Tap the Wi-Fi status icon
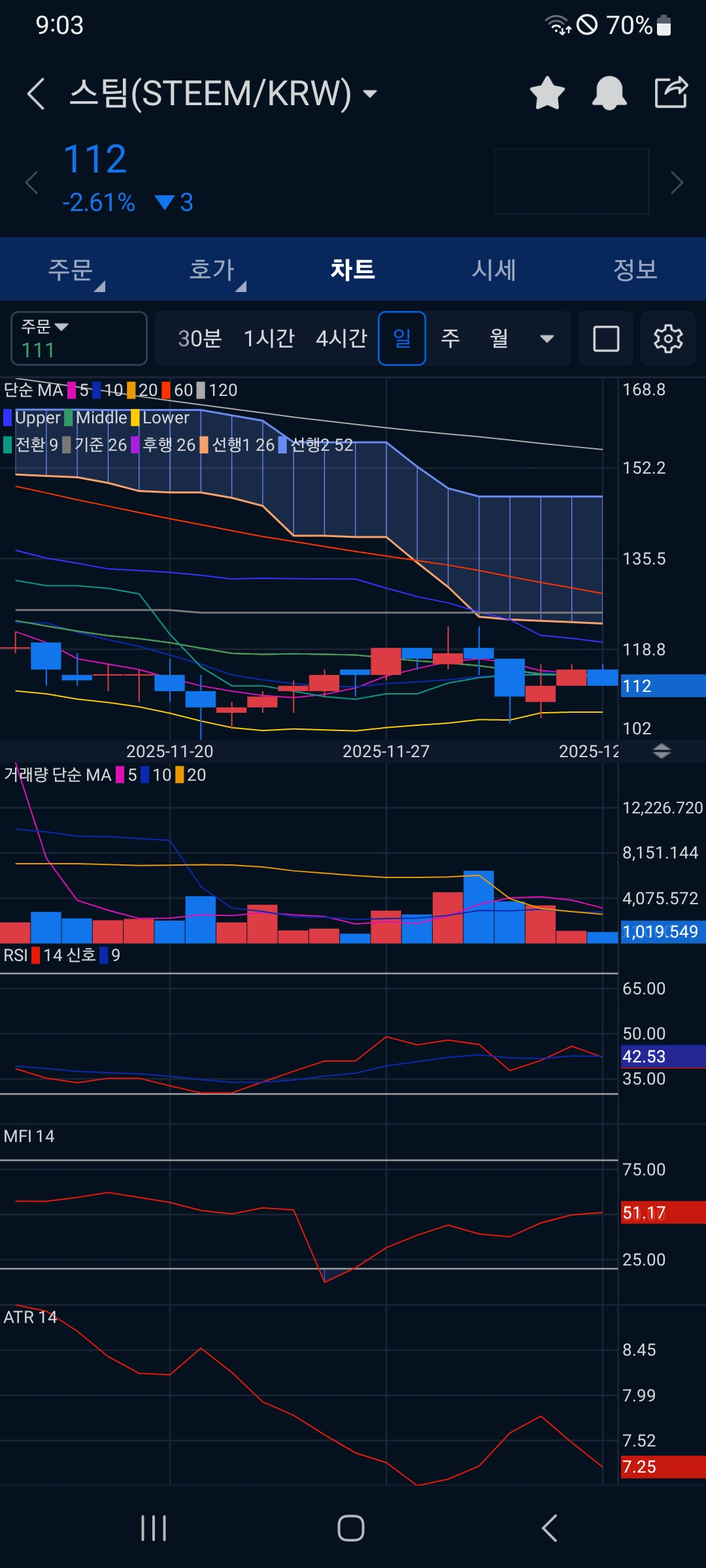The width and height of the screenshot is (706, 1568). tap(558, 25)
